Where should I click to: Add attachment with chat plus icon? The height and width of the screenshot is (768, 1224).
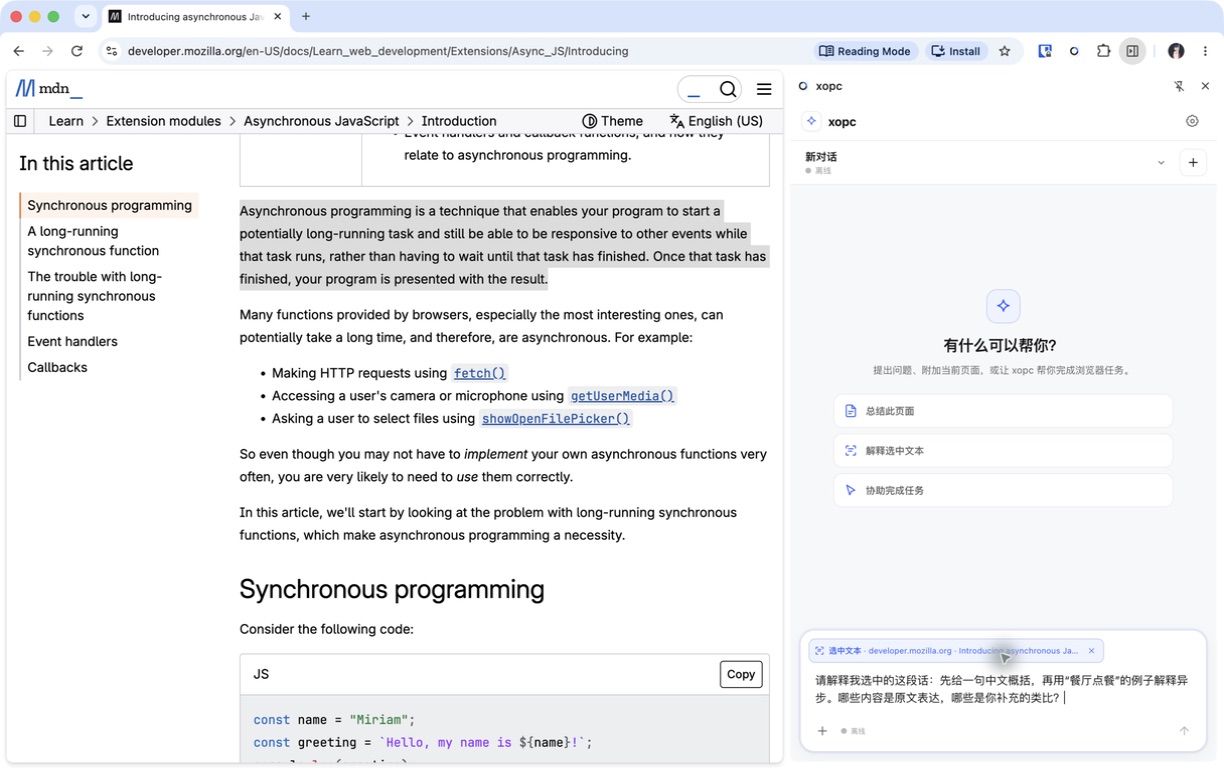[822, 731]
